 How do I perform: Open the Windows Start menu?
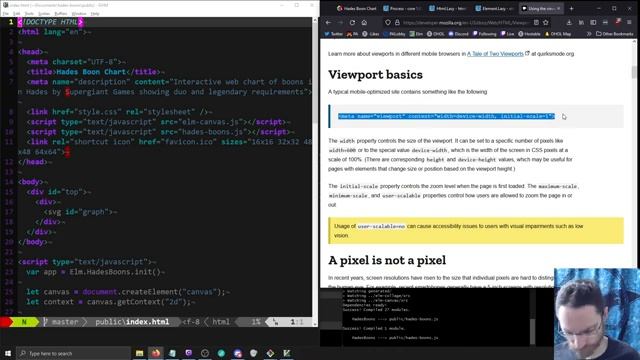point(8,353)
